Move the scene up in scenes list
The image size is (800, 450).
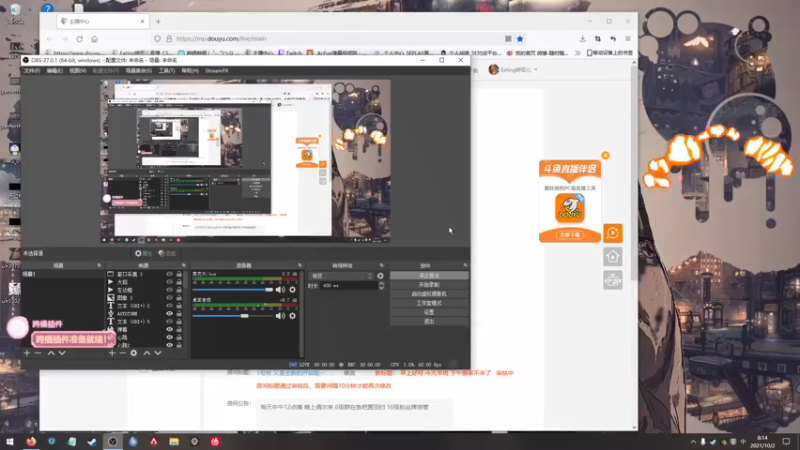click(x=51, y=353)
